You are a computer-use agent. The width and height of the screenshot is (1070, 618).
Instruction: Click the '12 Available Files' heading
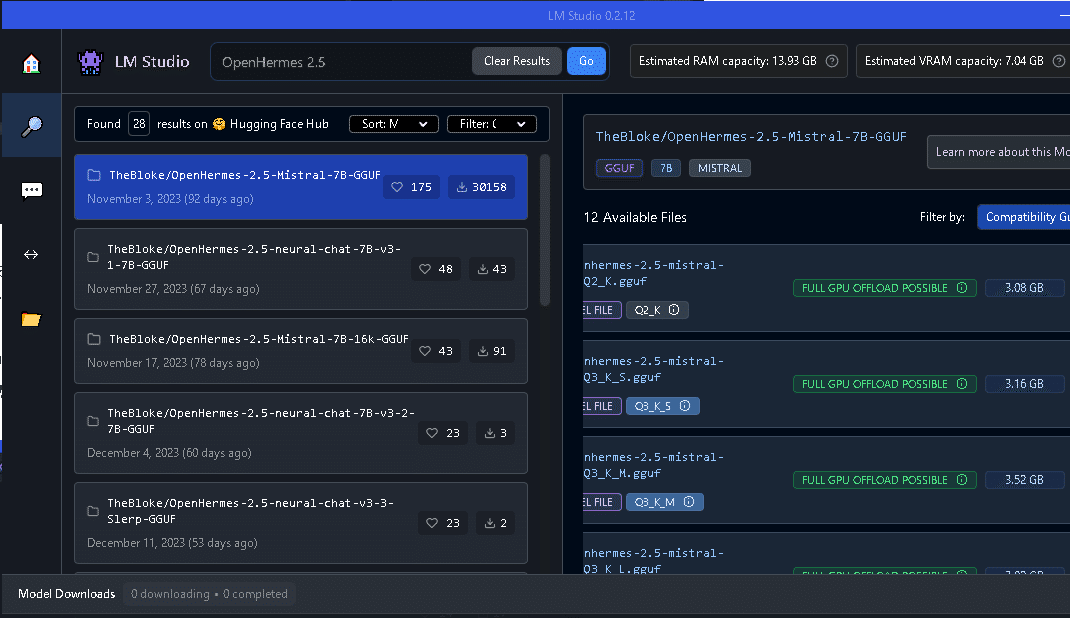click(x=635, y=218)
